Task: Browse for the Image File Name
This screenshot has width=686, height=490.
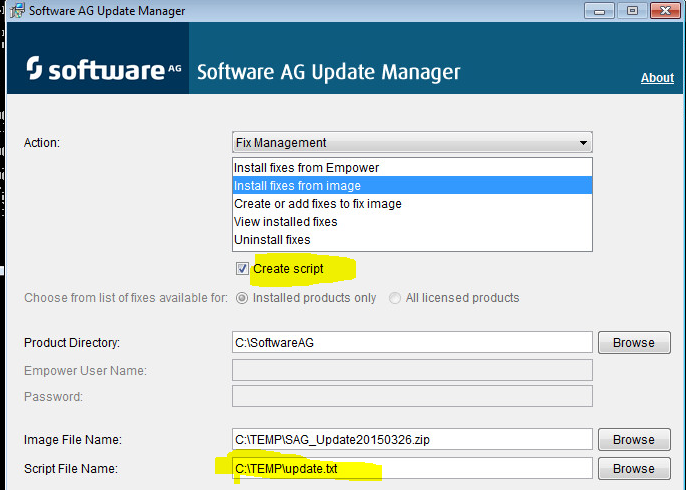Action: point(634,439)
